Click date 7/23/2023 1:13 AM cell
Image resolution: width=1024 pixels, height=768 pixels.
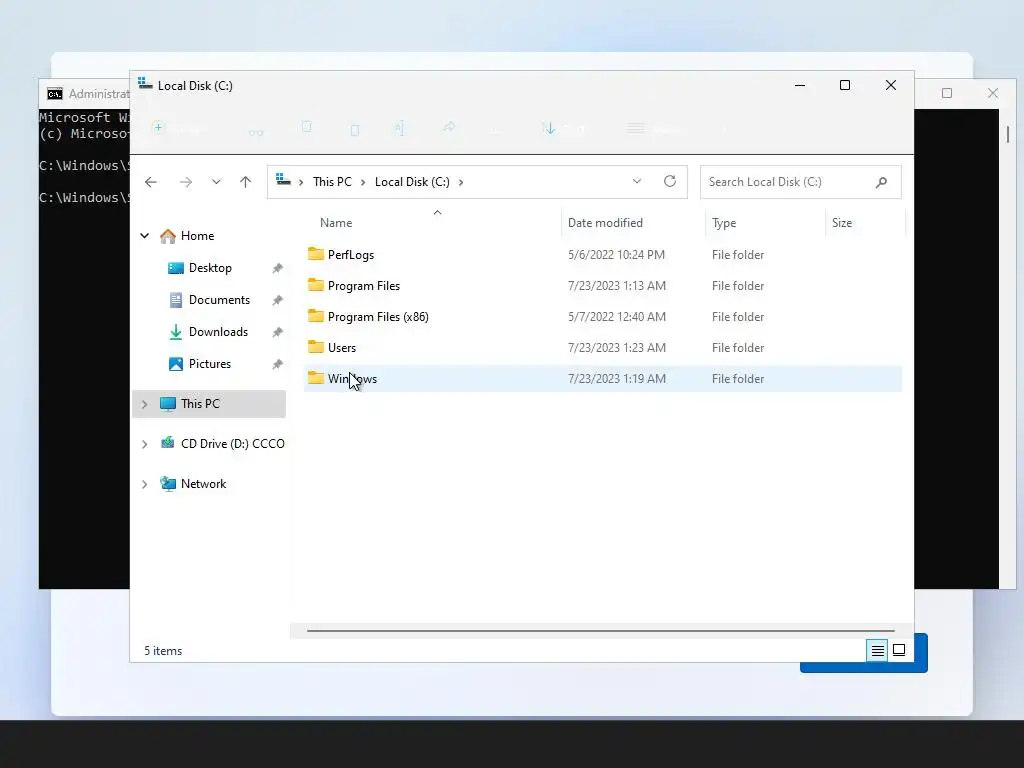(x=617, y=286)
